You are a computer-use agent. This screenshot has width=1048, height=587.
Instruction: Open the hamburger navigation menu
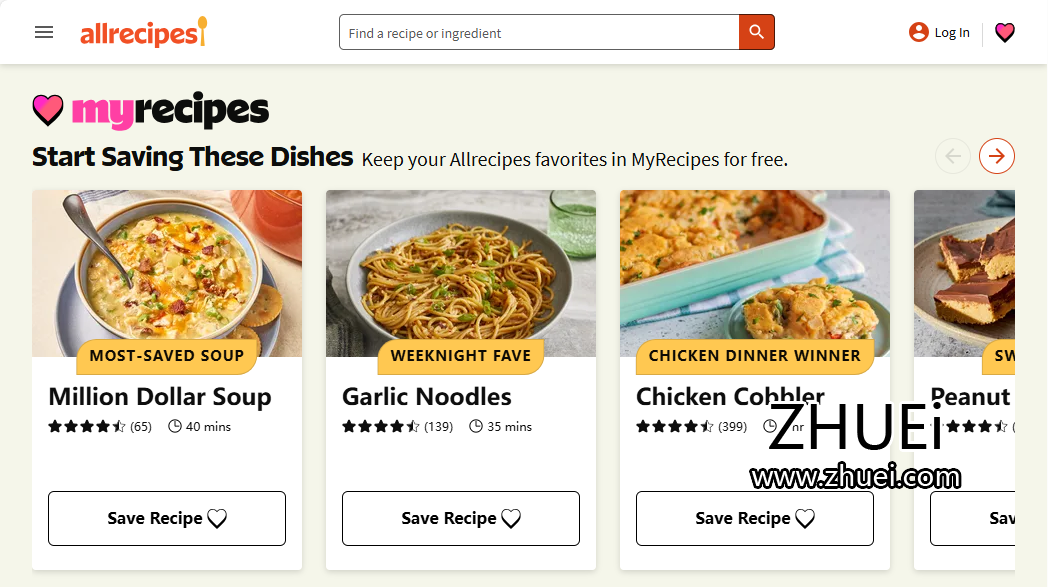click(x=43, y=31)
